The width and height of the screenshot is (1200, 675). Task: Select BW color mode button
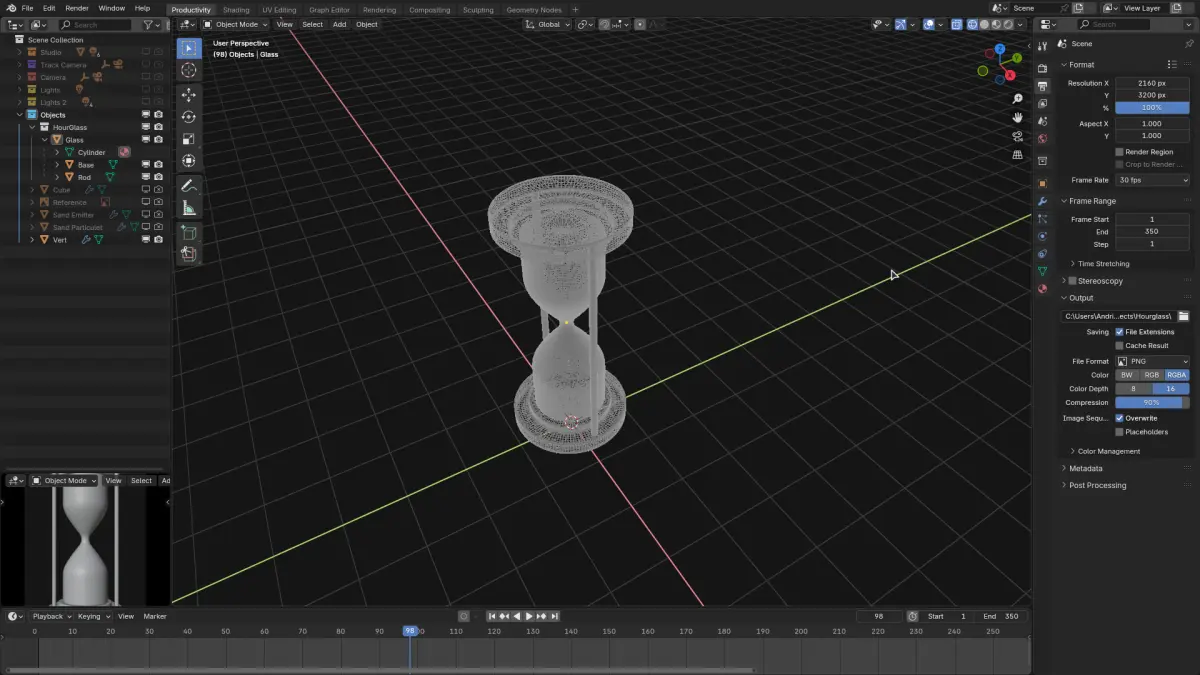click(1127, 375)
